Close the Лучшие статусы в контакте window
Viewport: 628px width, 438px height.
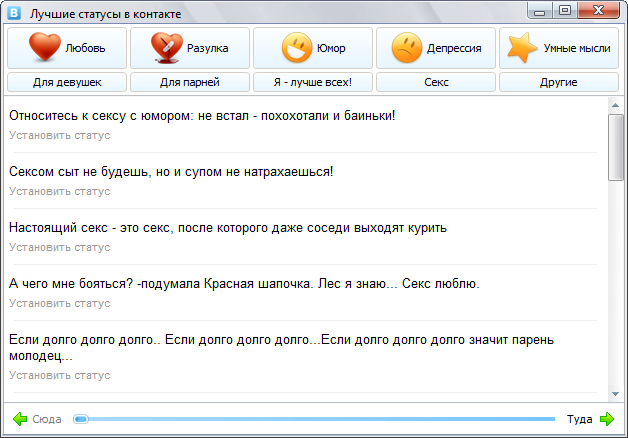coord(599,11)
